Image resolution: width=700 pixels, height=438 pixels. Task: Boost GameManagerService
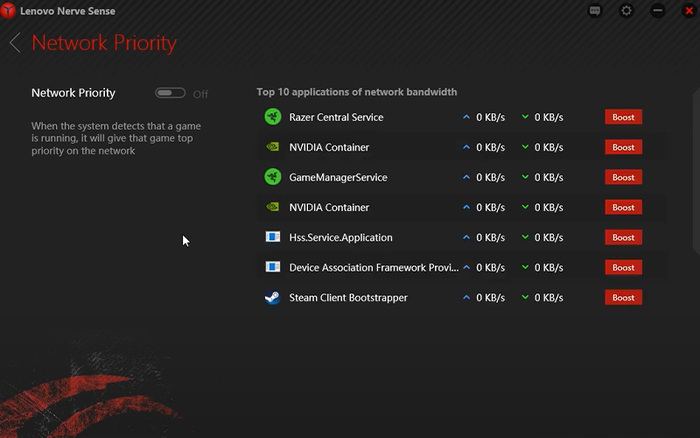(623, 177)
